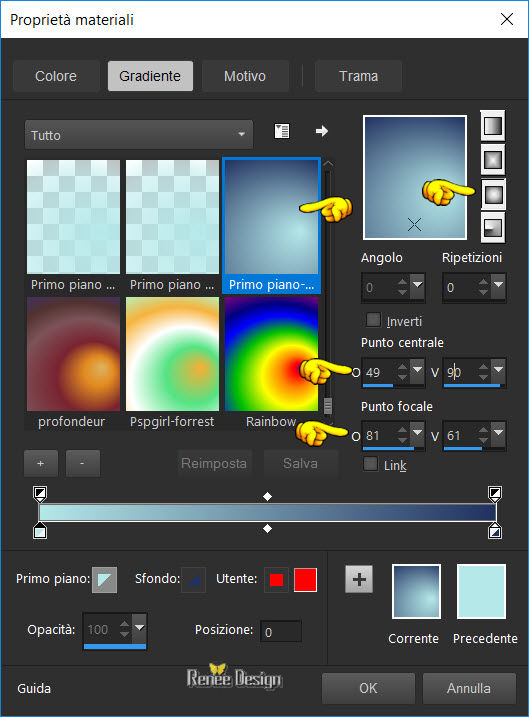Enable the Inverti checkbox
529x717 pixels.
[x=373, y=320]
